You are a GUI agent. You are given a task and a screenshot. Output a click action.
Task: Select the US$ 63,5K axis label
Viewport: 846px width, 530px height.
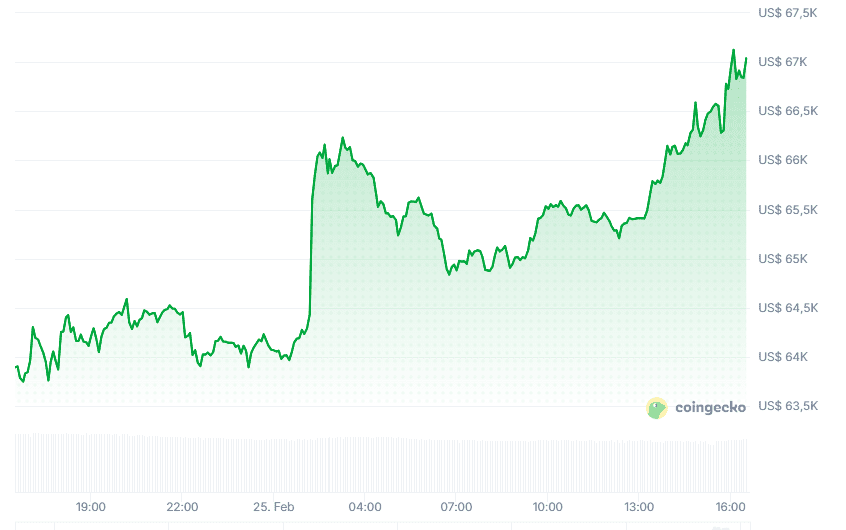point(789,406)
